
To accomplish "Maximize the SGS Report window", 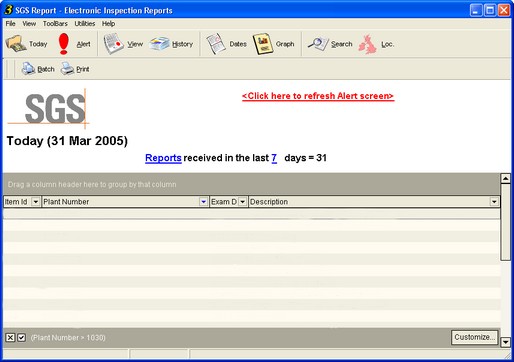I will click(x=490, y=10).
